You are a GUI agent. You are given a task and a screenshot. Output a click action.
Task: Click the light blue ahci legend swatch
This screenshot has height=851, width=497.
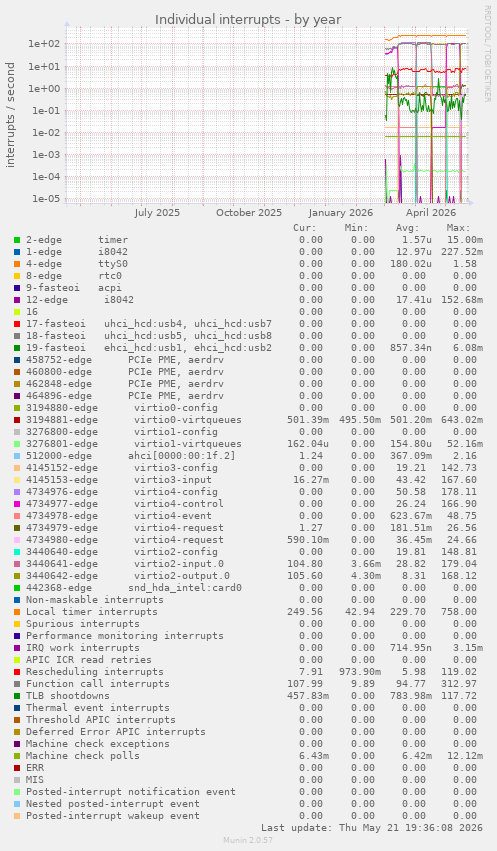click(x=17, y=456)
